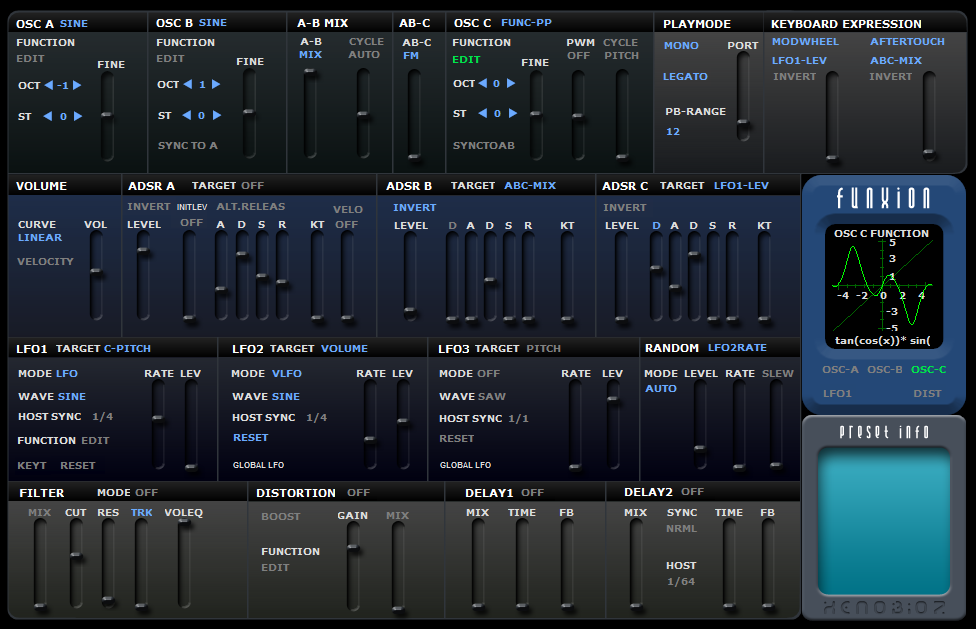This screenshot has width=976, height=629.
Task: Open OSC A SINE waveform selector
Action: click(73, 24)
